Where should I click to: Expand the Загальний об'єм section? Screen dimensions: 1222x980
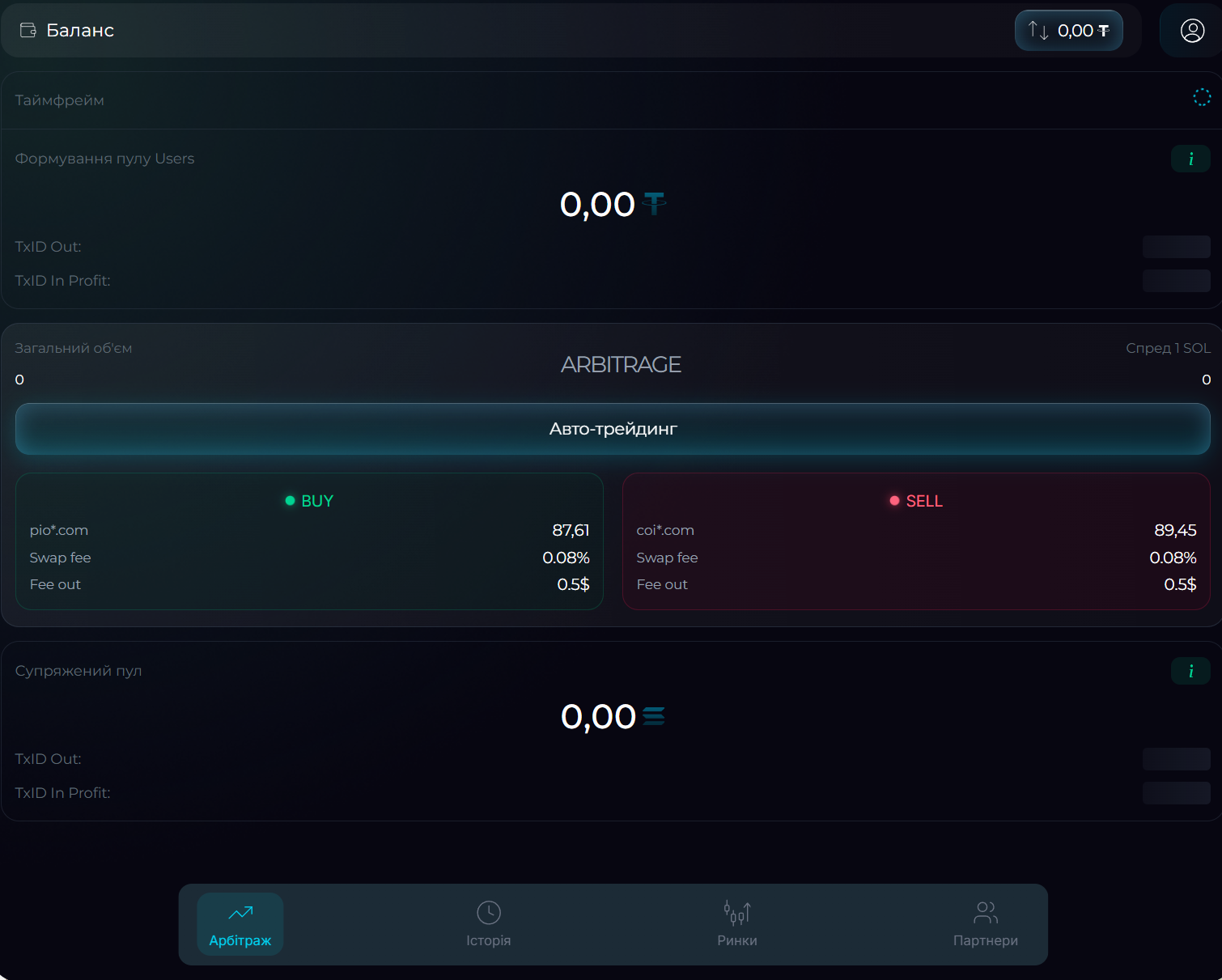(73, 347)
